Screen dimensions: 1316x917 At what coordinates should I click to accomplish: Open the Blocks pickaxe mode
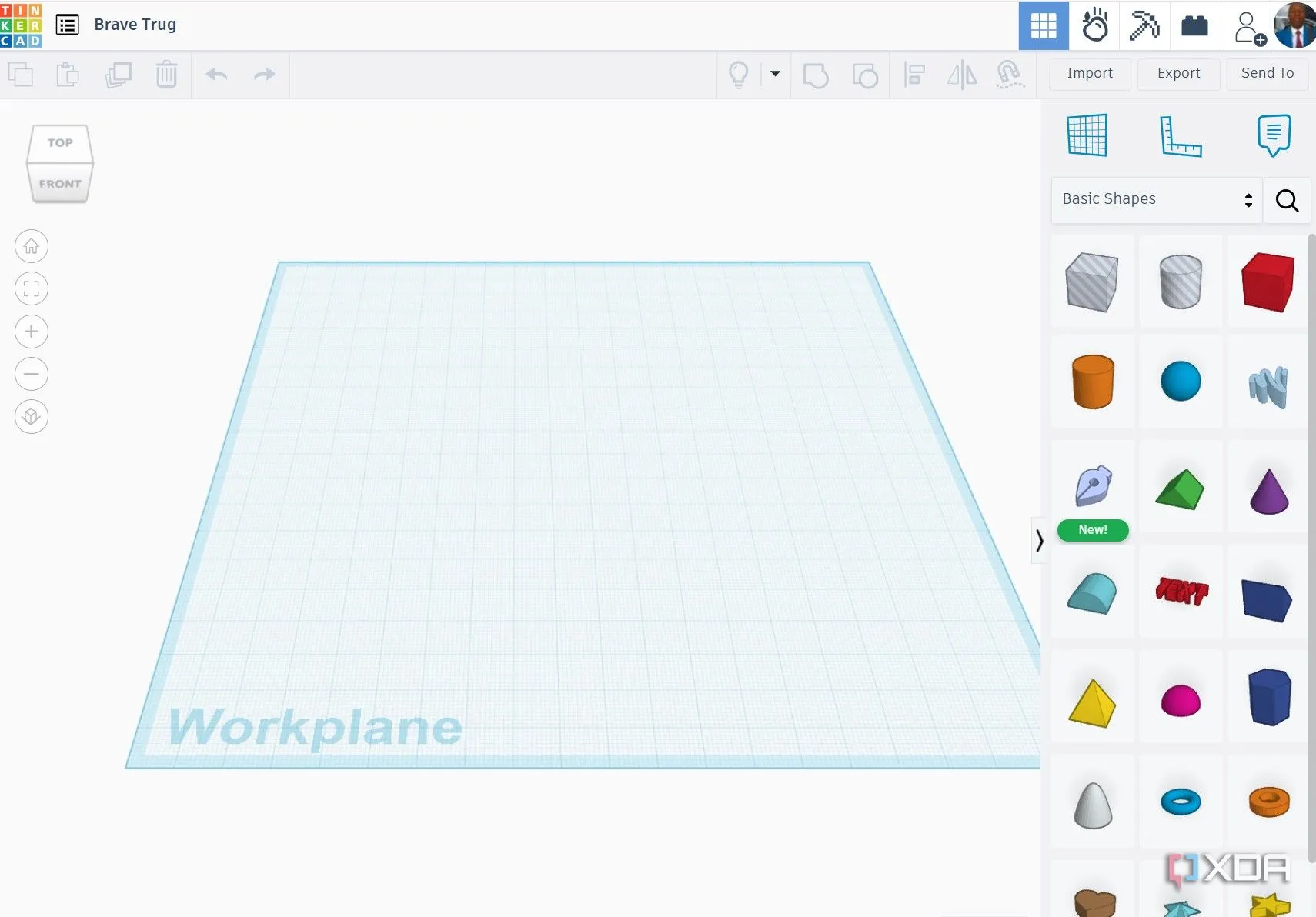(x=1144, y=25)
